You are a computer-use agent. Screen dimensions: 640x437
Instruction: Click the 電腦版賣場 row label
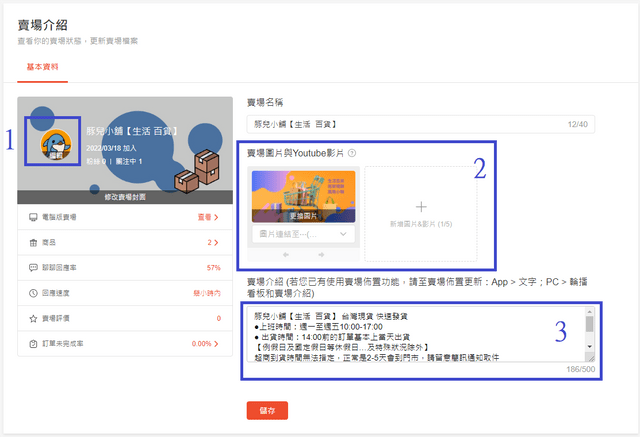coord(59,217)
